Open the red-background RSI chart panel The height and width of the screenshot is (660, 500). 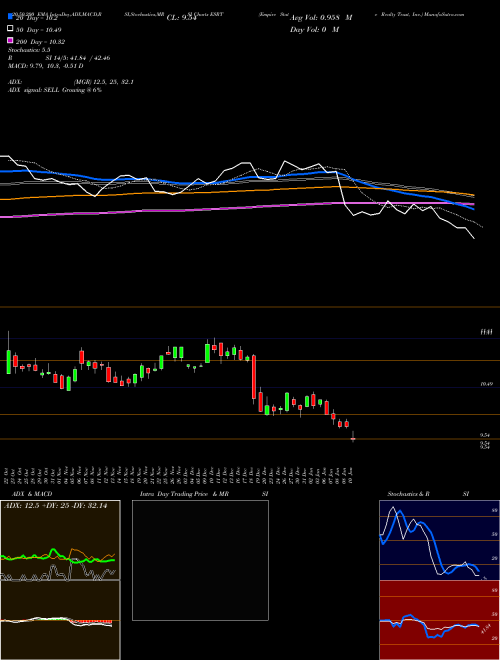click(439, 620)
